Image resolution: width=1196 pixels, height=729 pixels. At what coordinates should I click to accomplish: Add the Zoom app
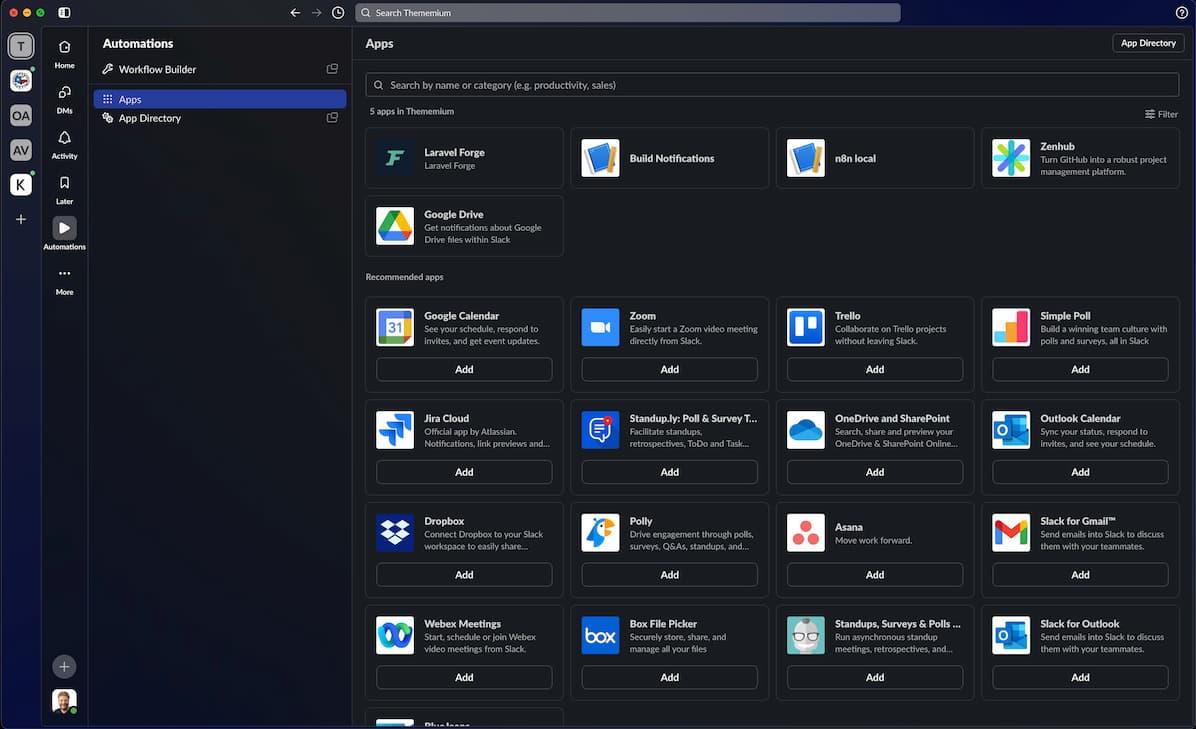pyautogui.click(x=669, y=369)
